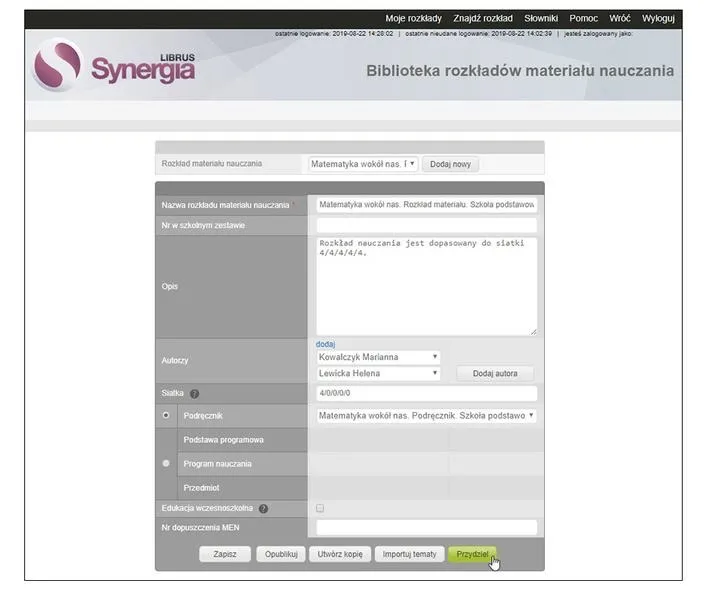This screenshot has height=600, width=718.
Task: Open the Rozkład materiału nauczania dropdown
Action: point(363,164)
